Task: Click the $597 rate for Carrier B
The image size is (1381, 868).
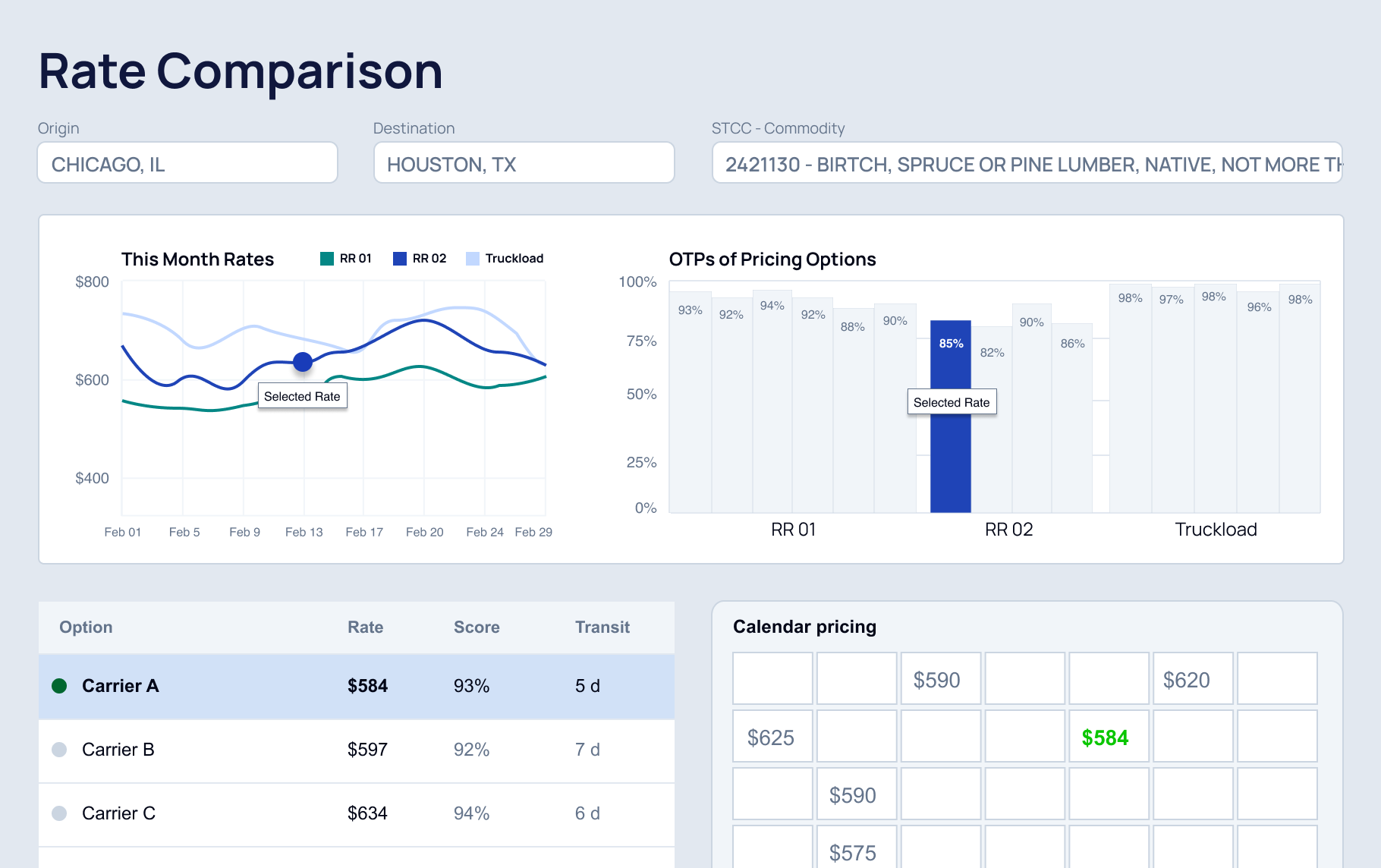Action: (x=367, y=750)
